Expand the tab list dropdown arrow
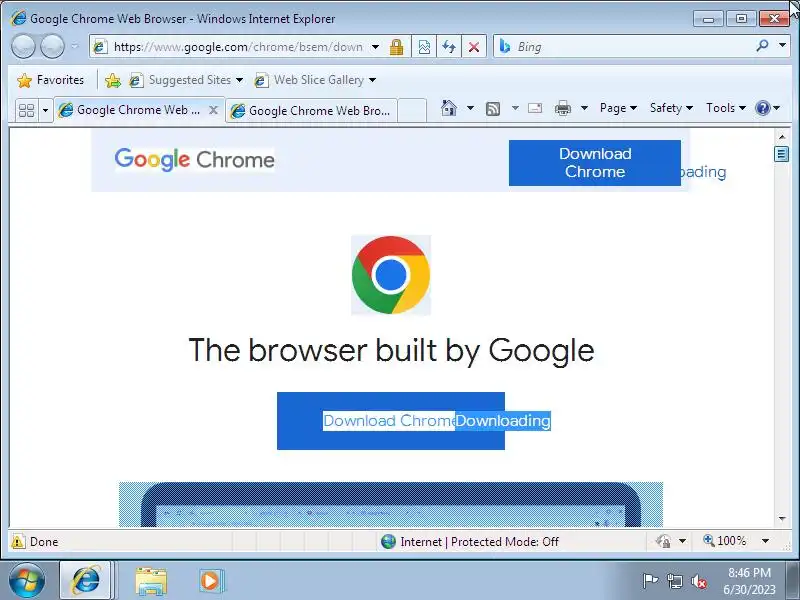800x600 pixels. click(x=45, y=110)
